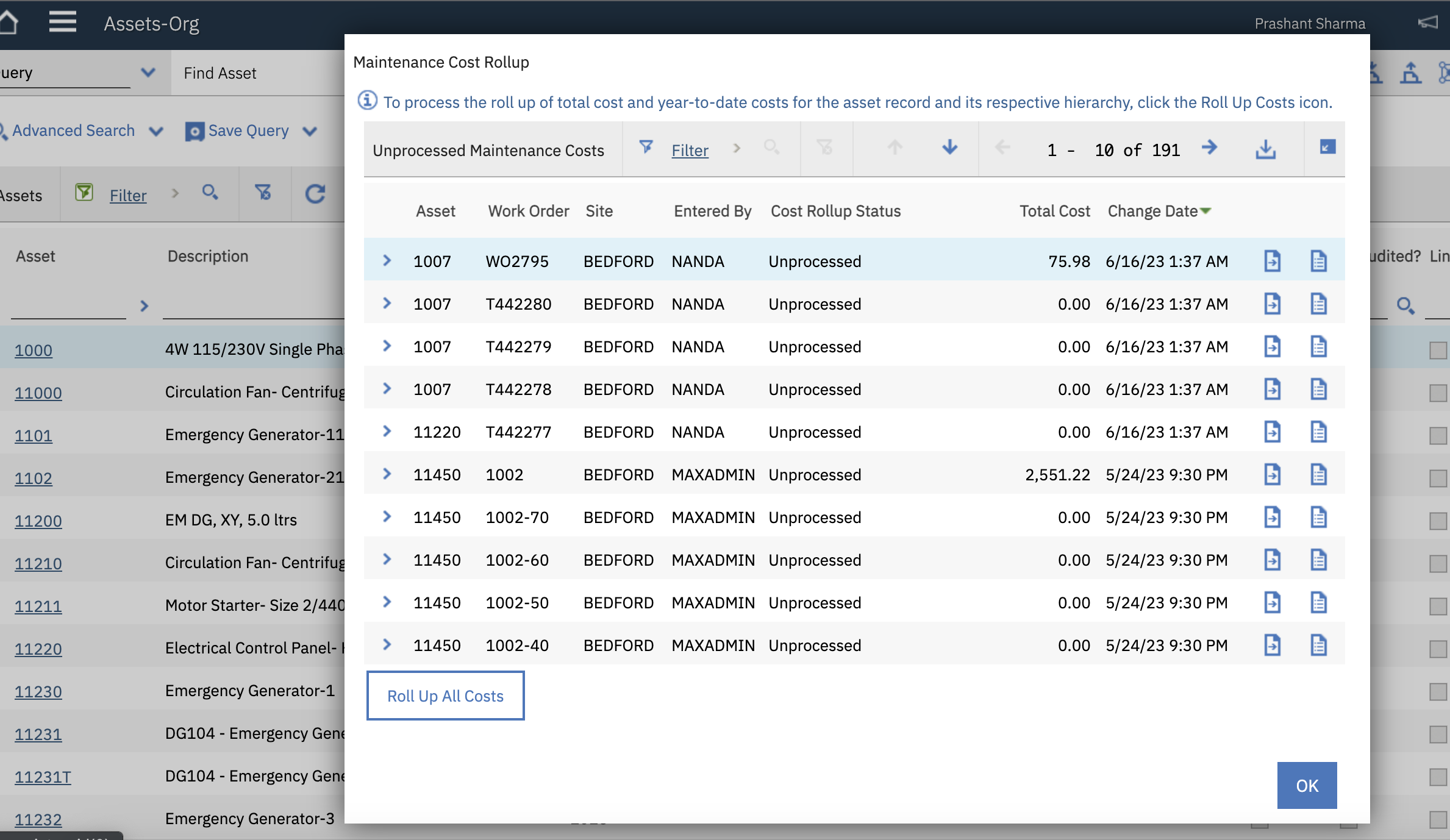The width and height of the screenshot is (1450, 840).
Task: Click the minimize table icon in dialog toolbar
Action: point(1327,147)
